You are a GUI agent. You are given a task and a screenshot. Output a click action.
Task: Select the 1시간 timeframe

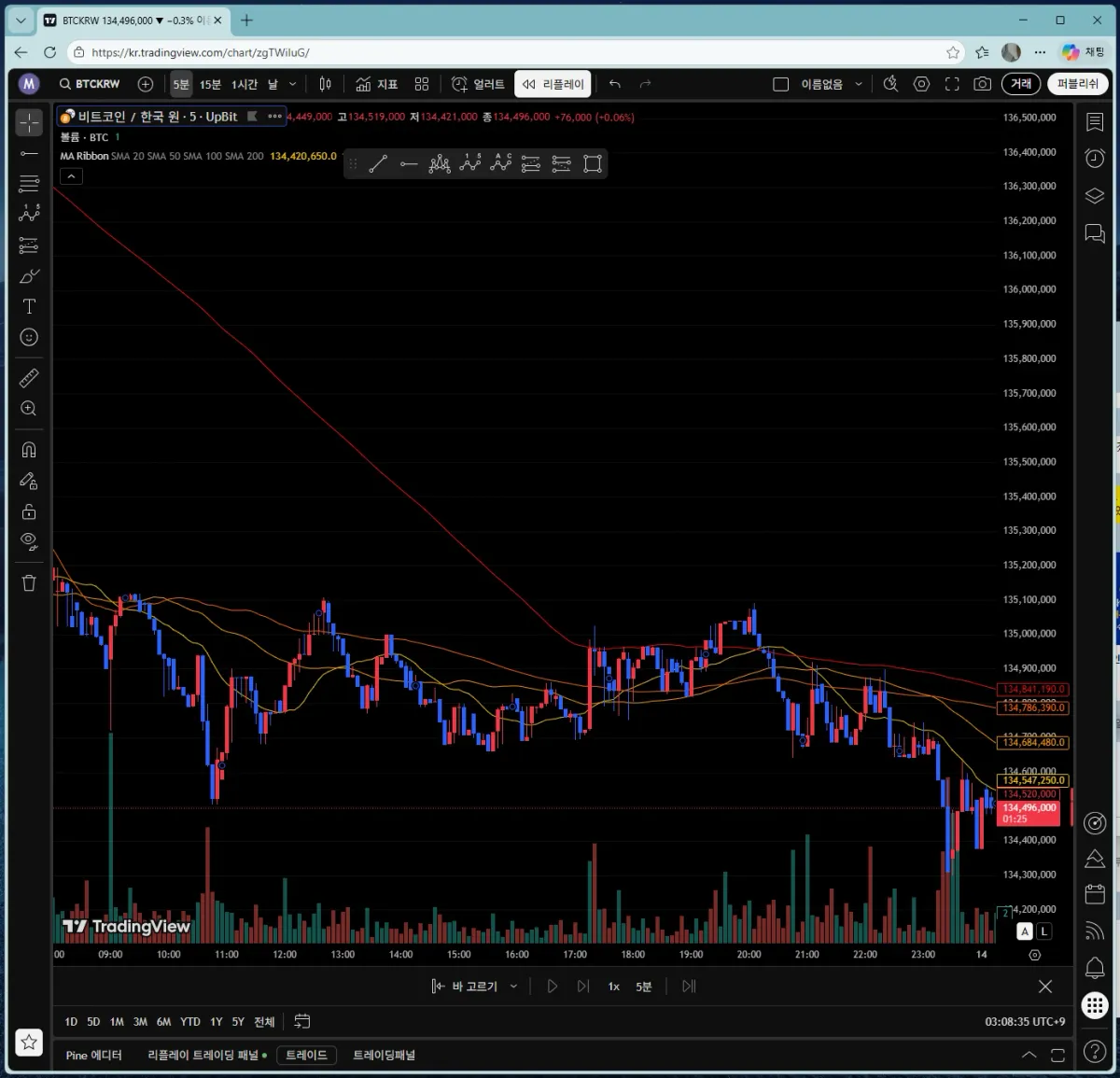coord(245,84)
